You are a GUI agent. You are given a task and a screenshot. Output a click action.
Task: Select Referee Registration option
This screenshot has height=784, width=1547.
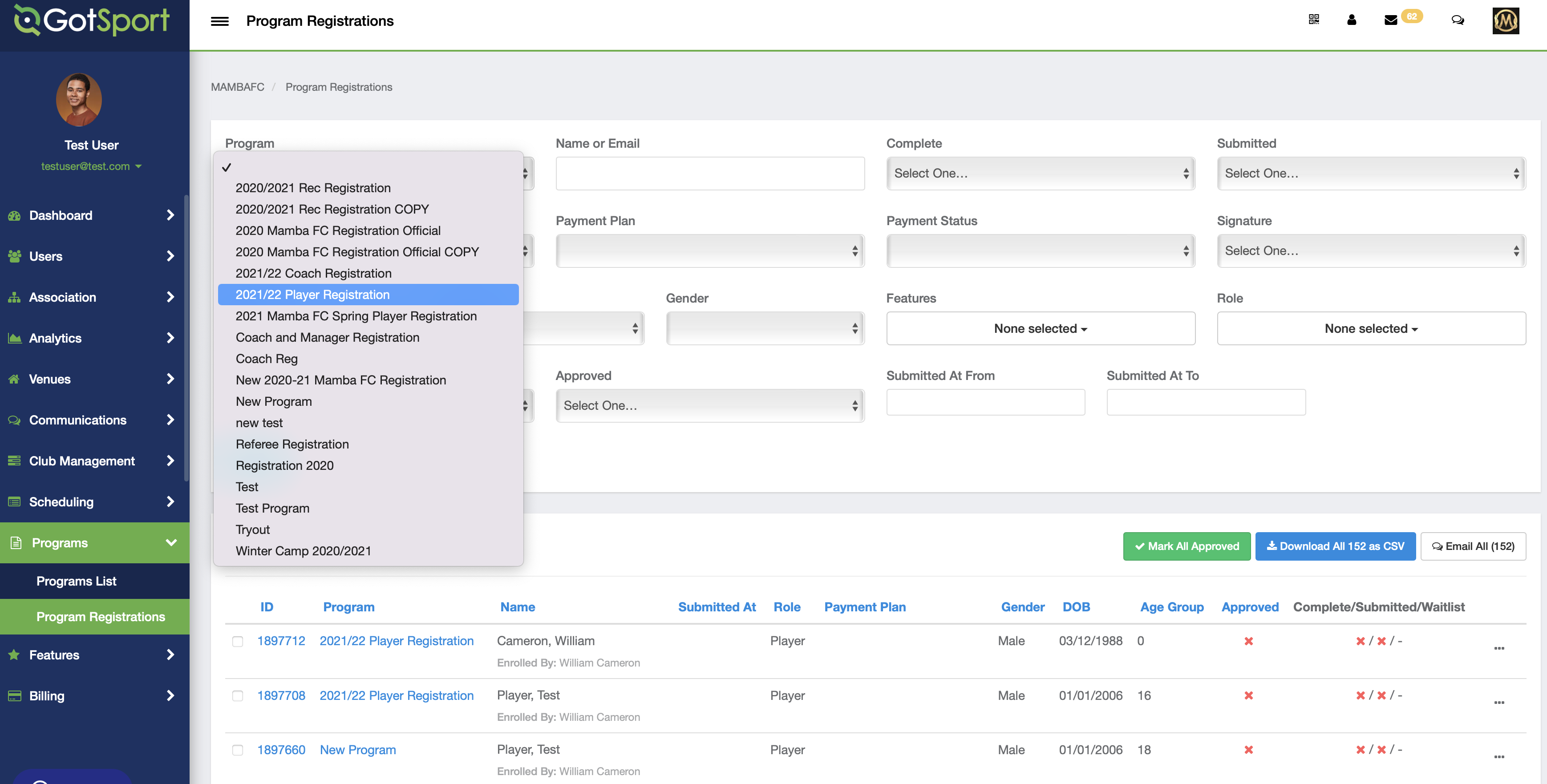(x=368, y=444)
